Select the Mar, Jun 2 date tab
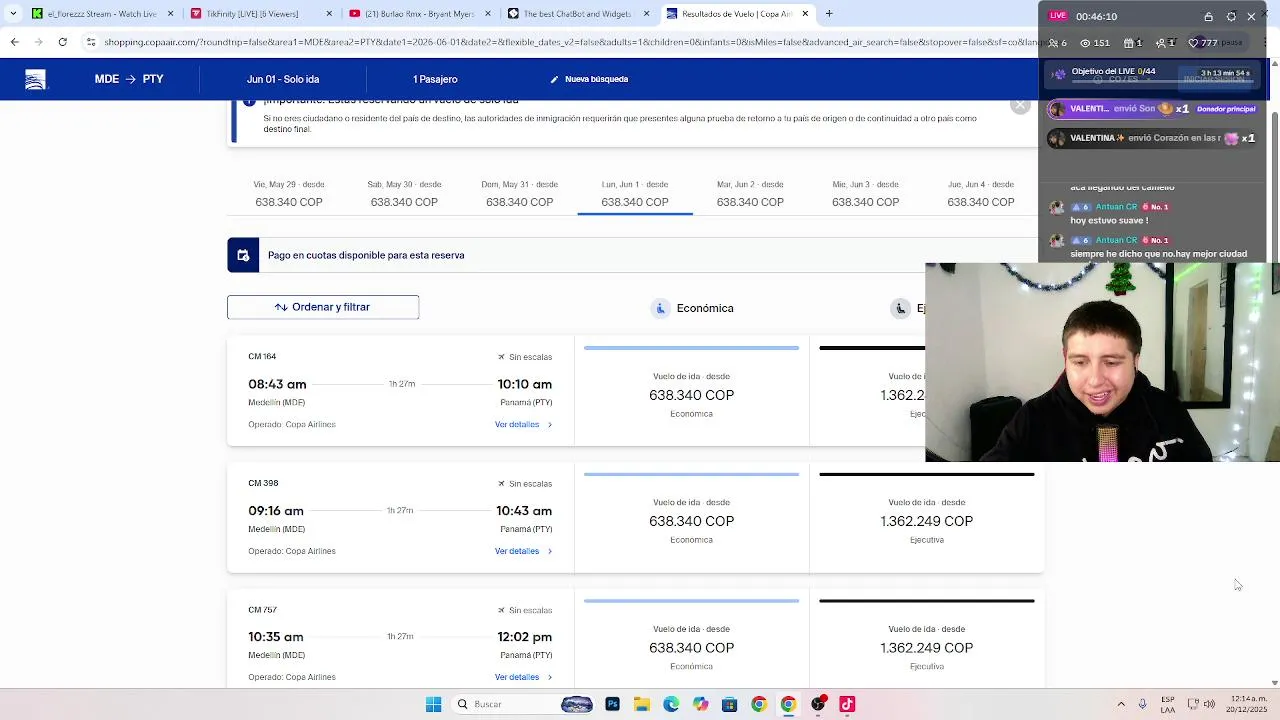The width and height of the screenshot is (1280, 720). tap(750, 194)
